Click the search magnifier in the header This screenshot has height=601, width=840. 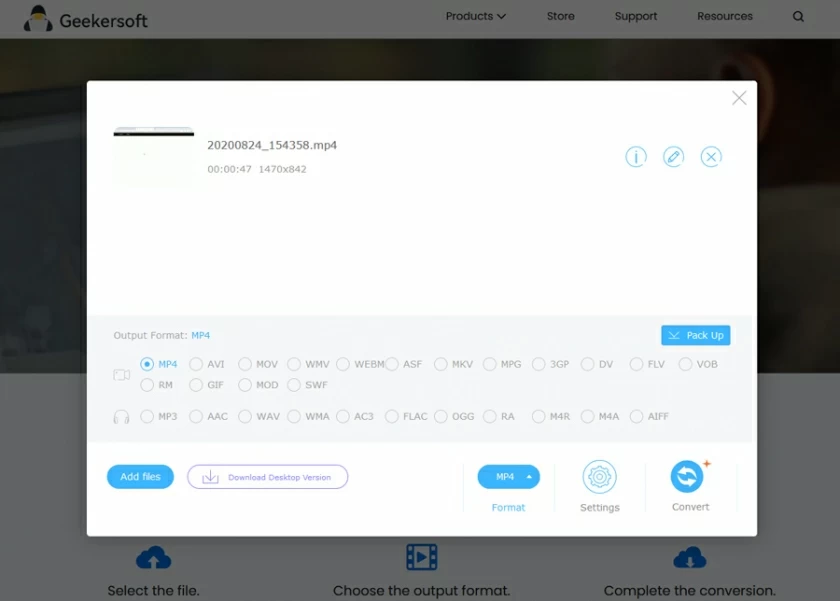798,17
